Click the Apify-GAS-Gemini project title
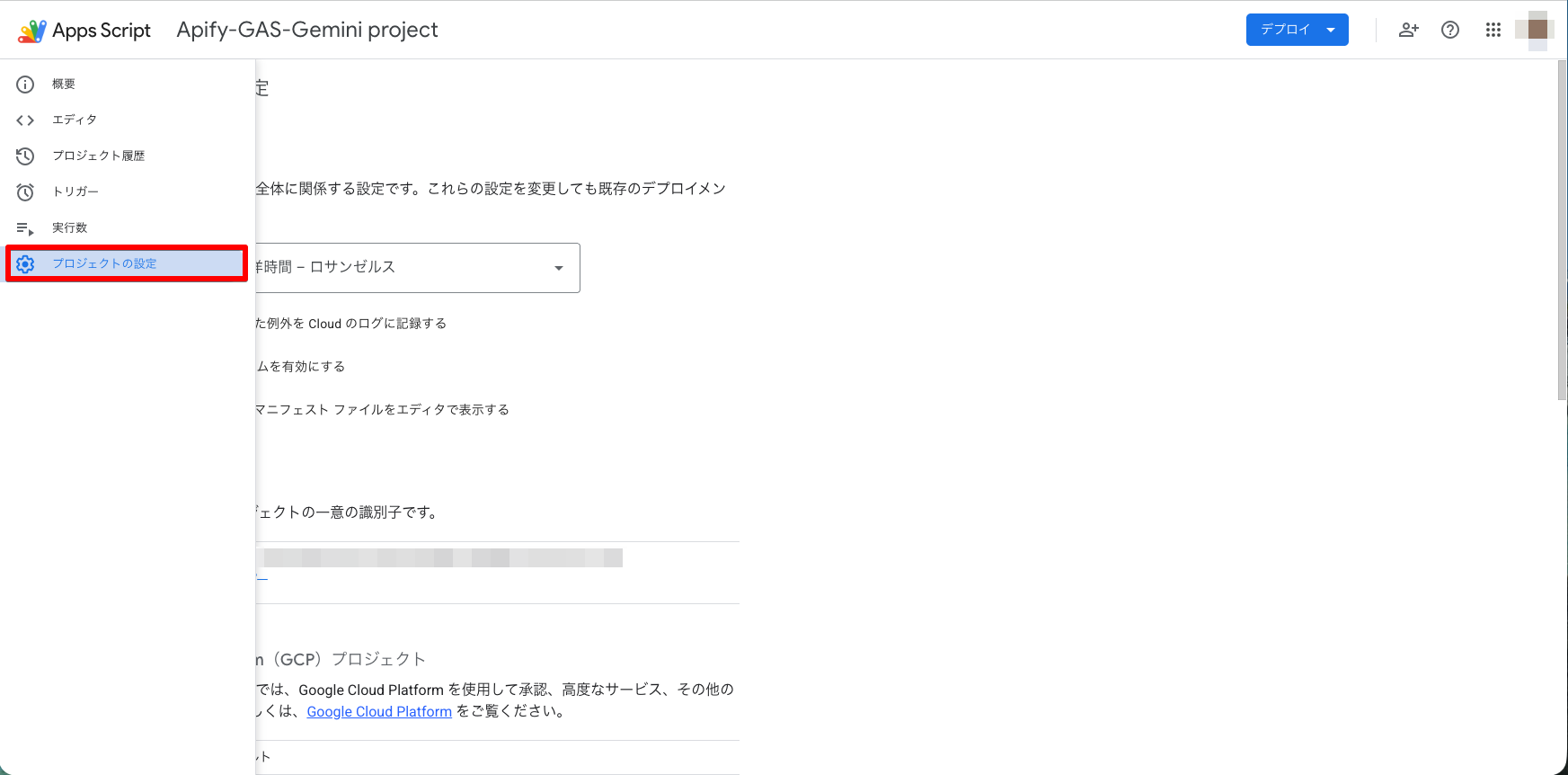Screen dimensions: 1568x775 click(x=307, y=30)
